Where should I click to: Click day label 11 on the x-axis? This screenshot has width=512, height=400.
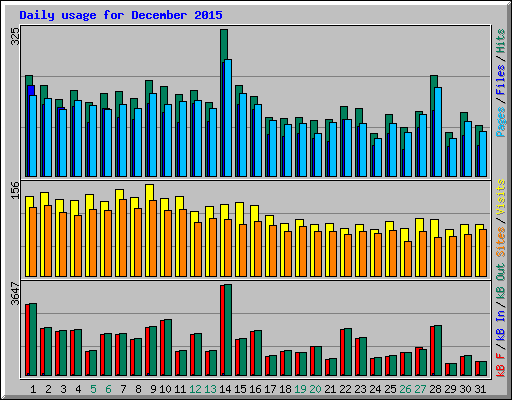(x=180, y=389)
